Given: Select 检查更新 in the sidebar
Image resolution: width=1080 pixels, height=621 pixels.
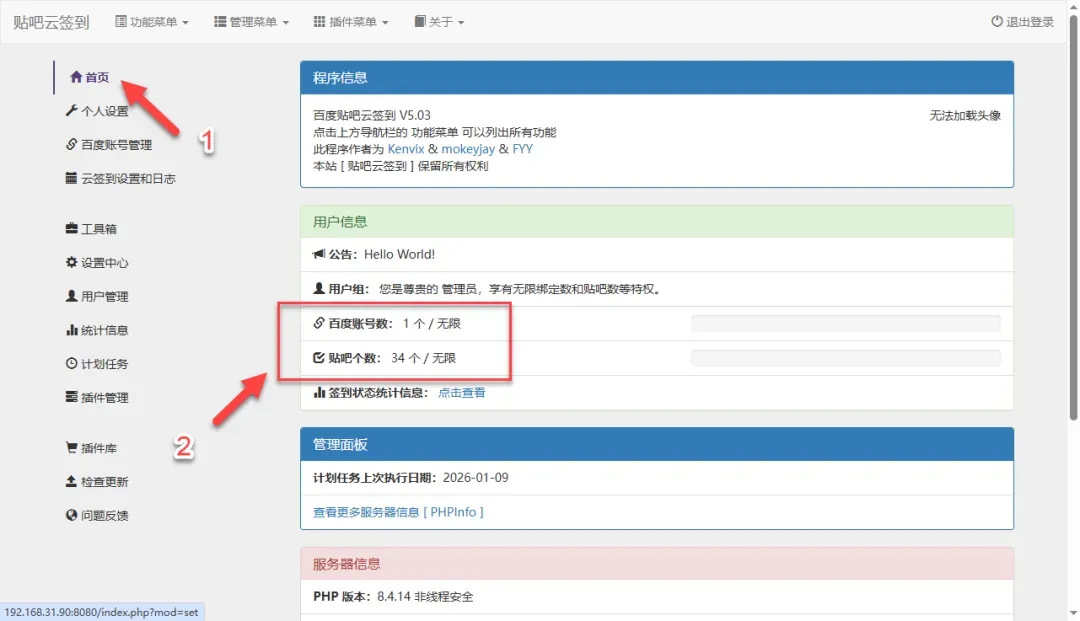Looking at the screenshot, I should (104, 482).
